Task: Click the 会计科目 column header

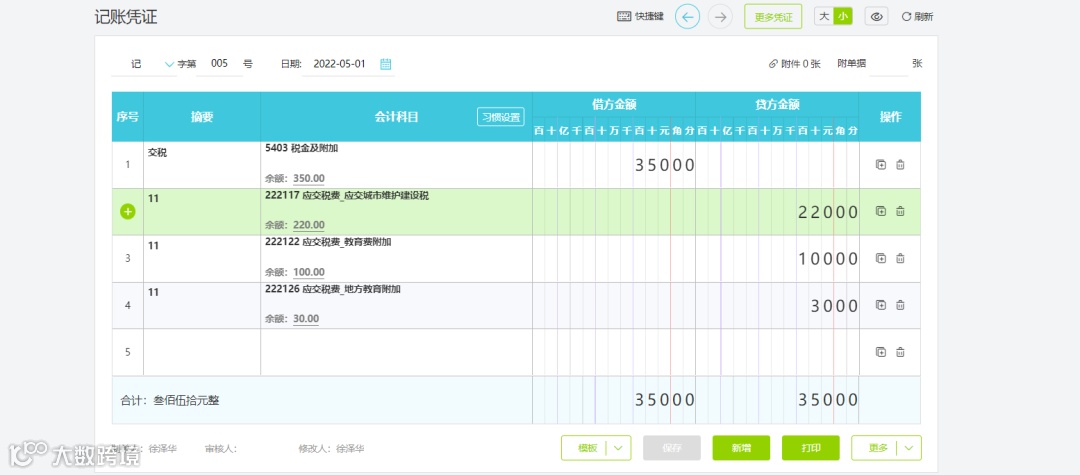Action: coord(396,117)
